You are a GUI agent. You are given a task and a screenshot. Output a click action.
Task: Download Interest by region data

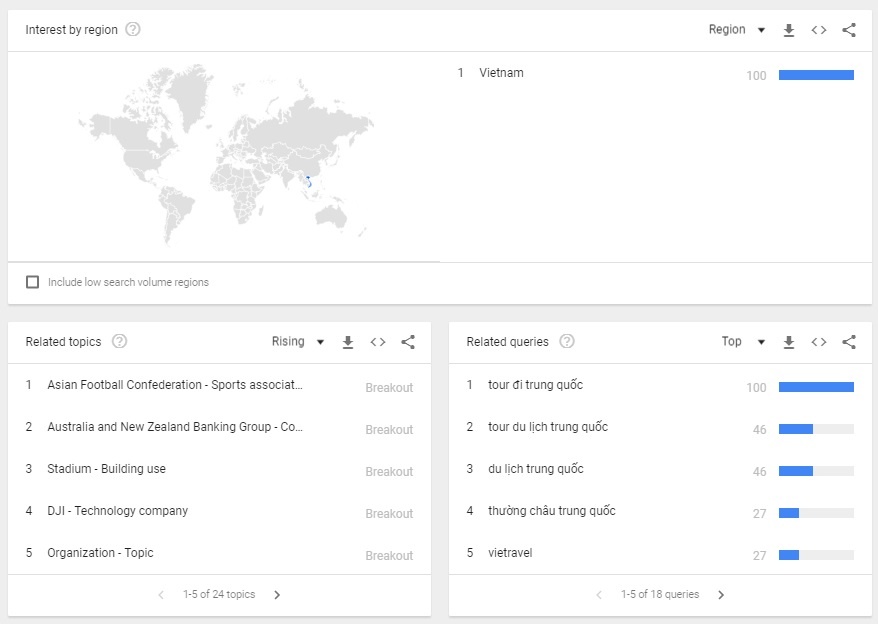pyautogui.click(x=788, y=30)
